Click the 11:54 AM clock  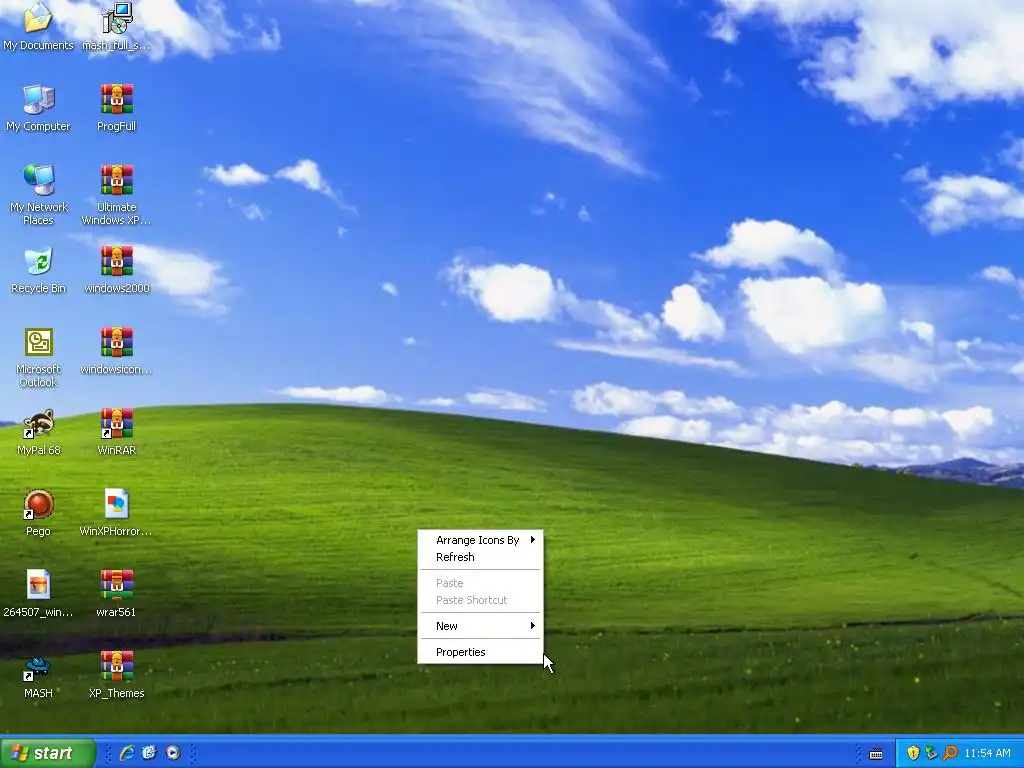[987, 754]
